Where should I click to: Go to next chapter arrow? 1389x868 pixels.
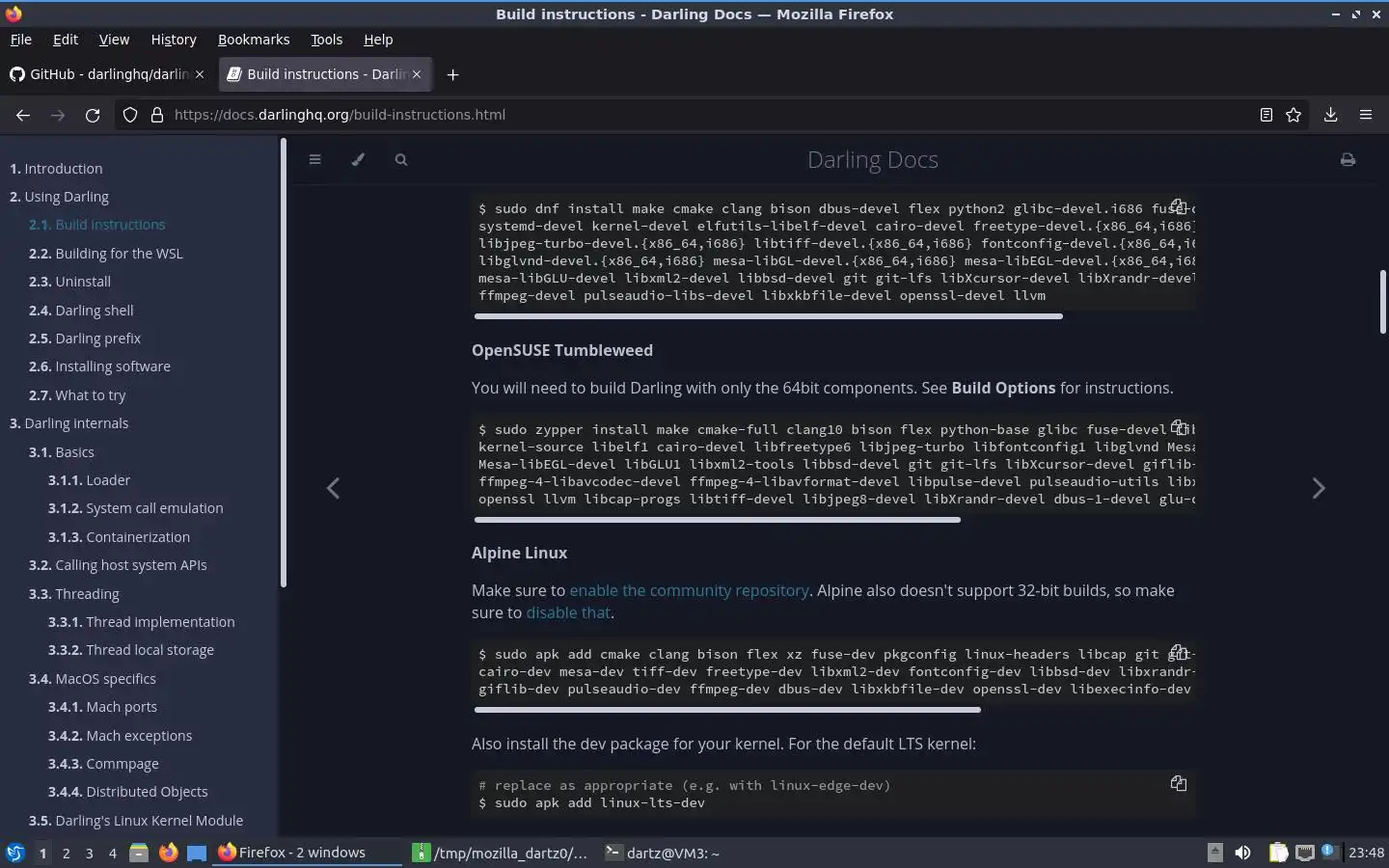click(x=1319, y=488)
